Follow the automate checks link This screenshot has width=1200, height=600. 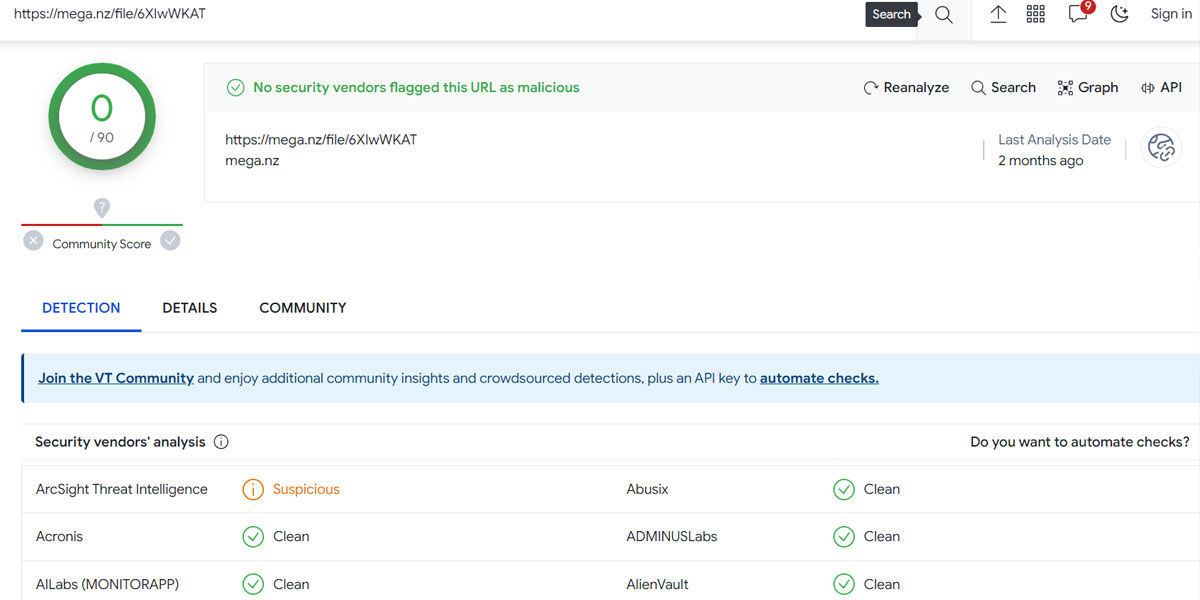pyautogui.click(x=819, y=378)
